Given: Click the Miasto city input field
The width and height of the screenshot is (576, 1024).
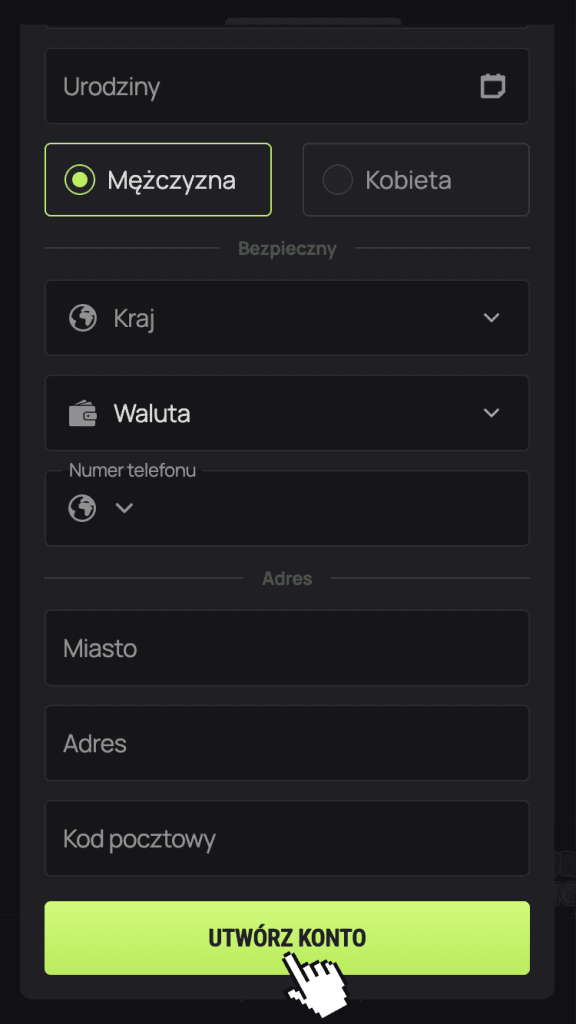Looking at the screenshot, I should click(287, 648).
